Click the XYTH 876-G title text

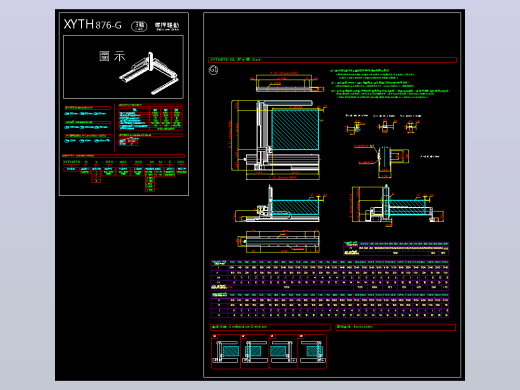click(93, 24)
